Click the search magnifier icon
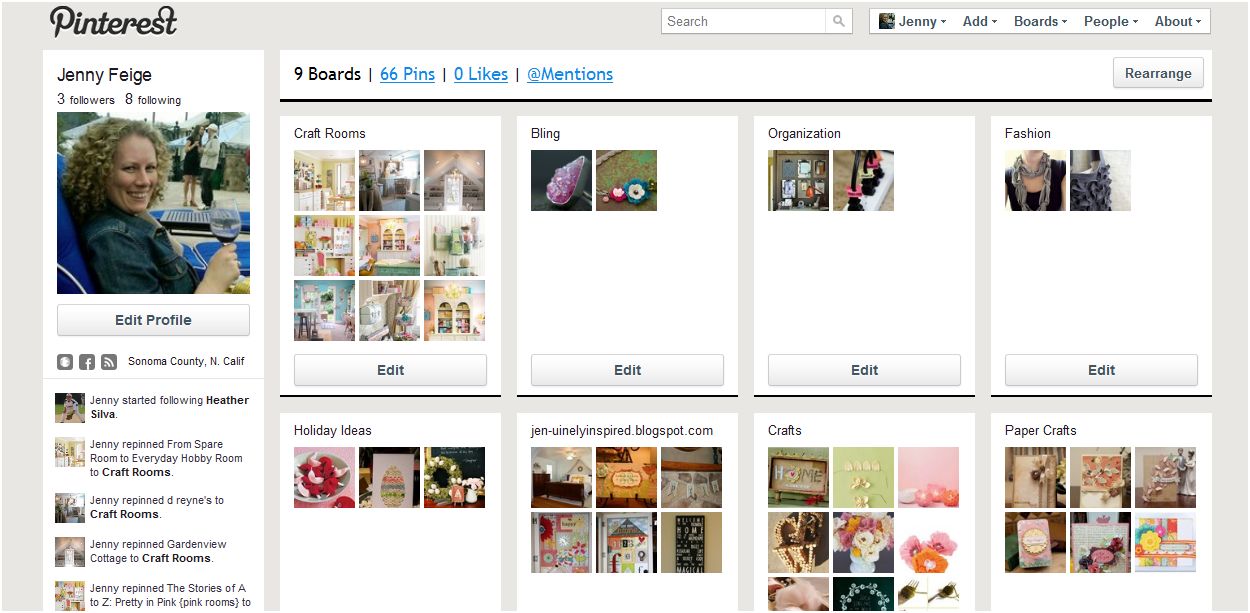Screen dimensions: 1250x613 [839, 21]
